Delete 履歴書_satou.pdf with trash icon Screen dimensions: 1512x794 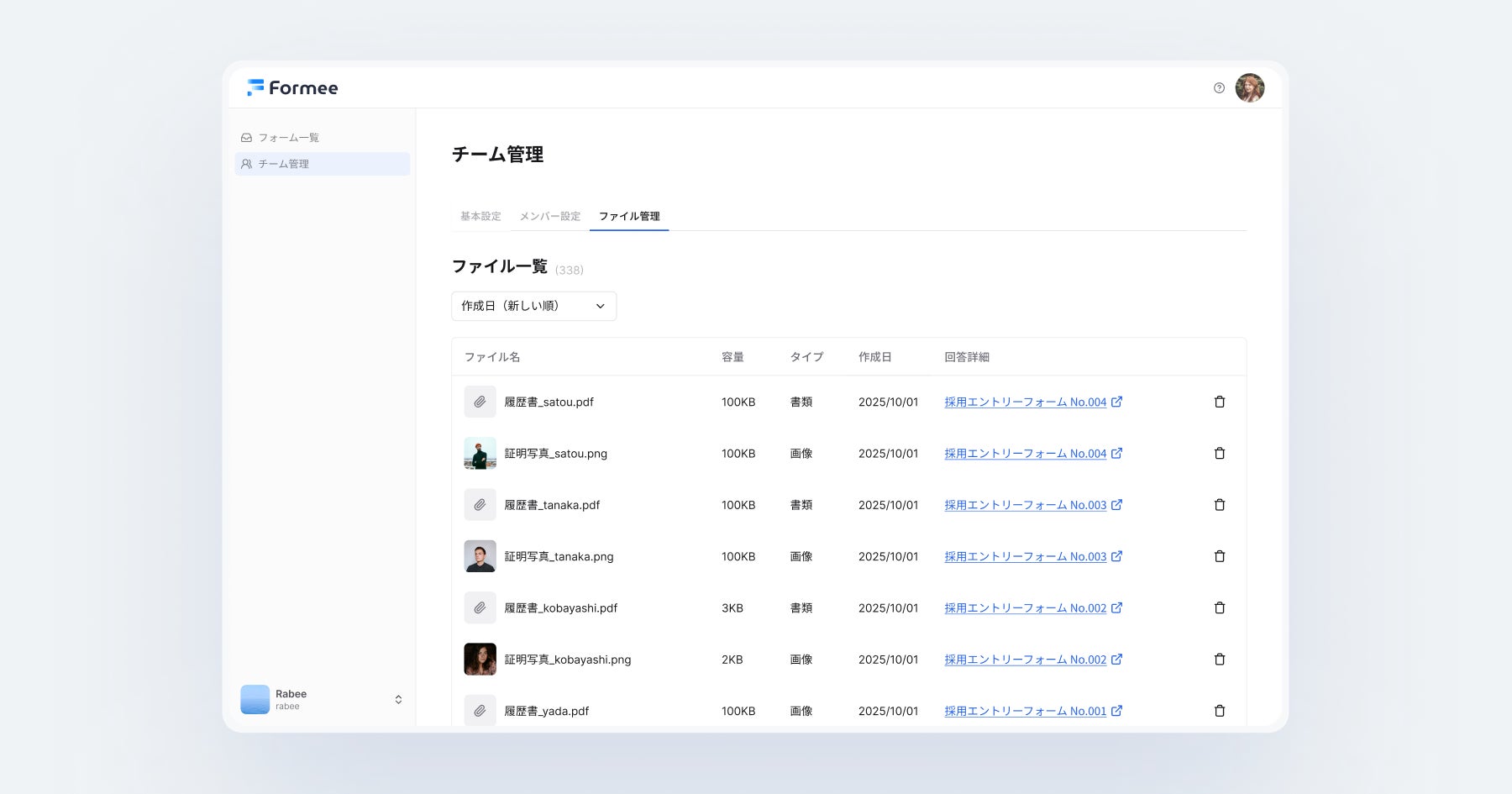tap(1220, 402)
